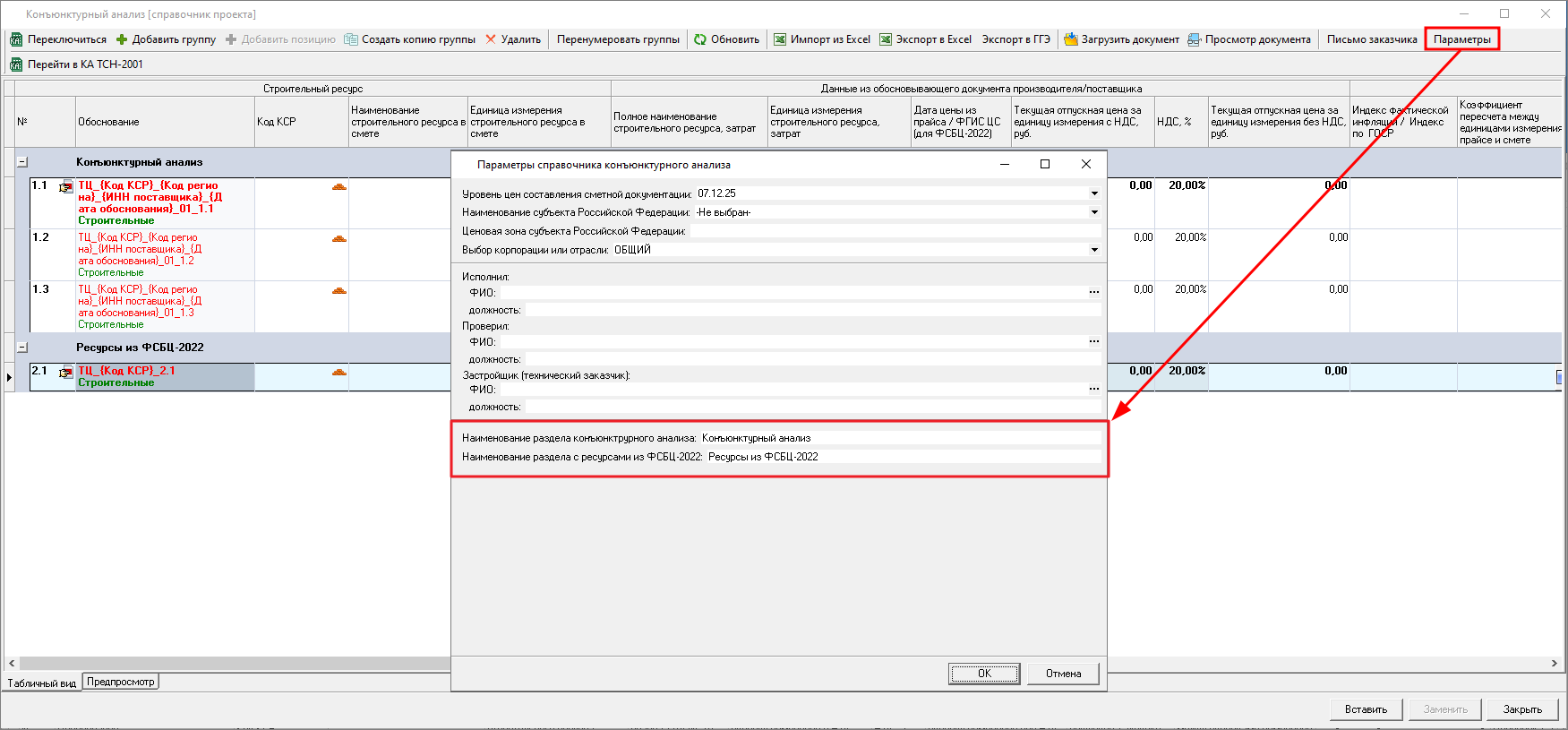Image resolution: width=1568 pixels, height=730 pixels.
Task: Click the Переключиться toolbar icon
Action: (x=16, y=39)
